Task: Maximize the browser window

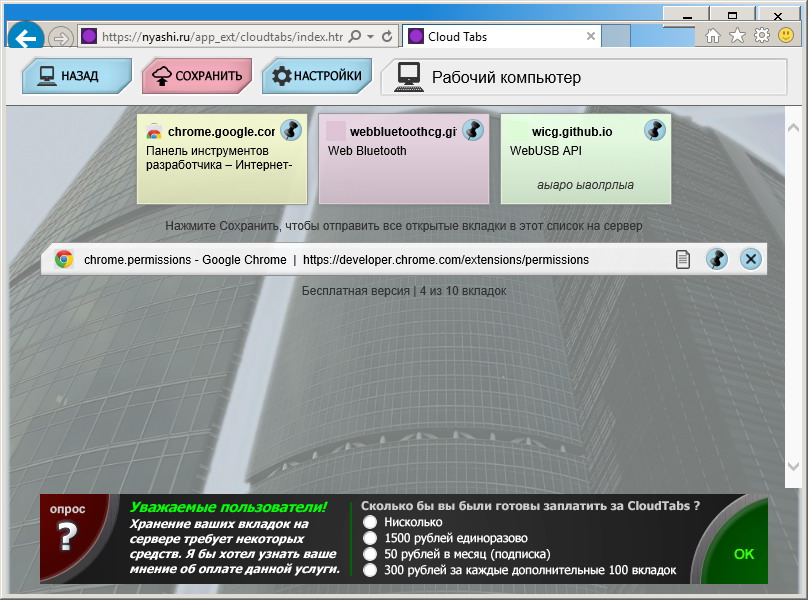Action: click(732, 14)
